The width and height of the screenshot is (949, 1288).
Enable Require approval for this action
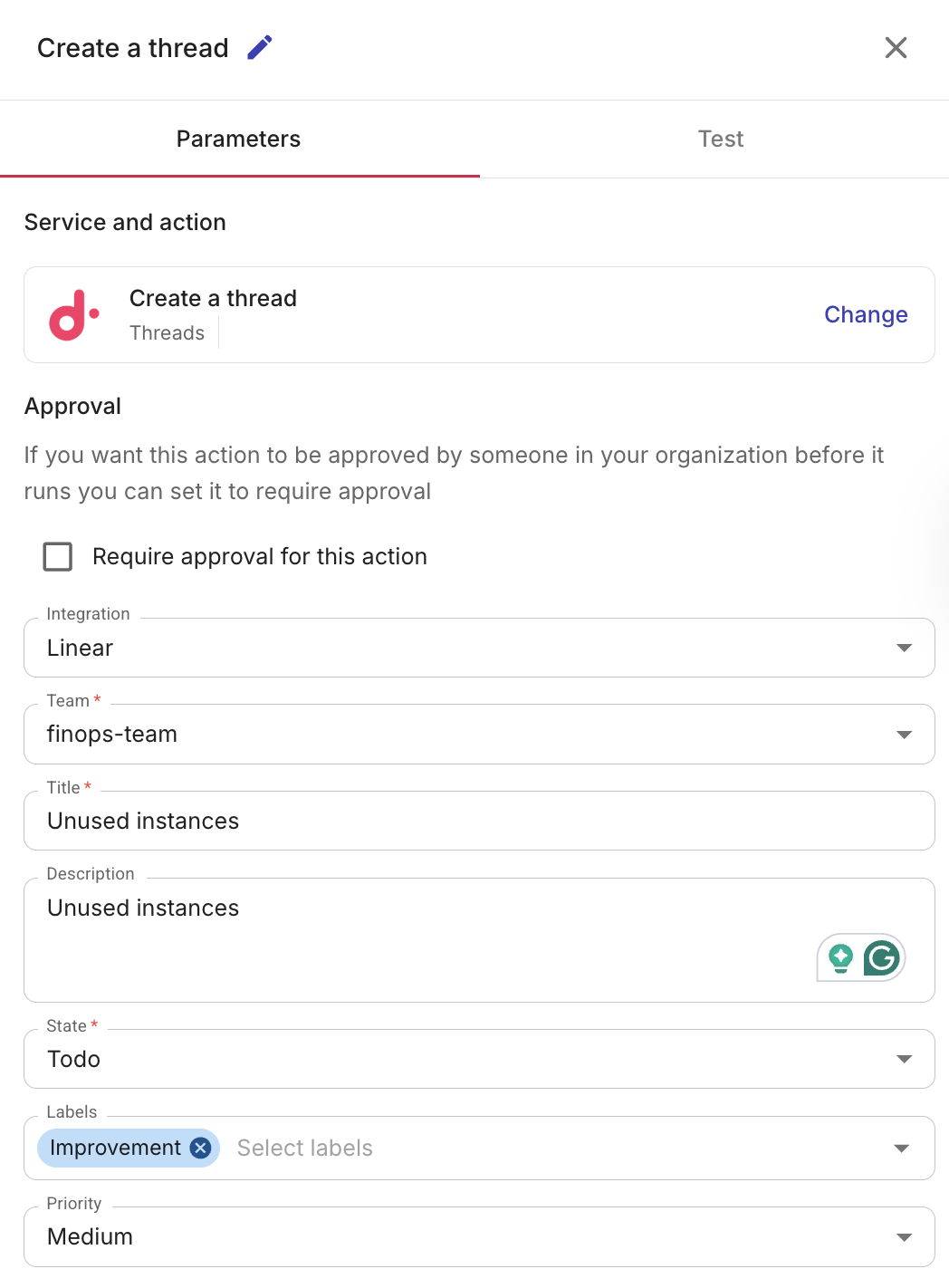pos(58,556)
